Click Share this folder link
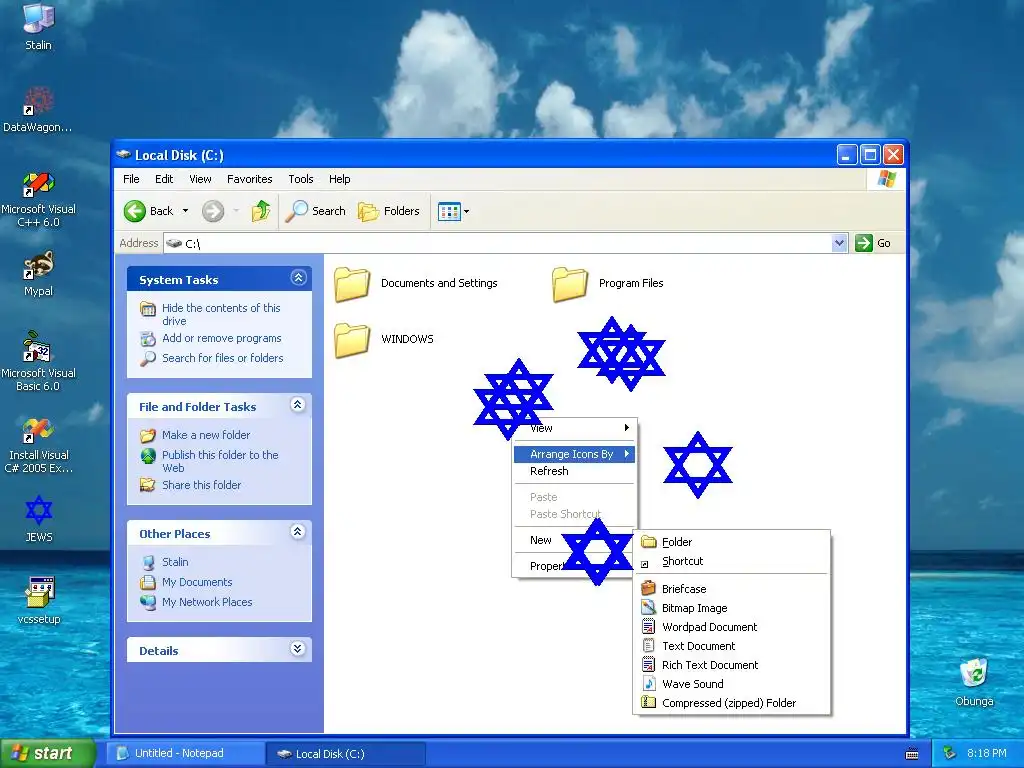Image resolution: width=1024 pixels, height=768 pixels. click(x=202, y=485)
